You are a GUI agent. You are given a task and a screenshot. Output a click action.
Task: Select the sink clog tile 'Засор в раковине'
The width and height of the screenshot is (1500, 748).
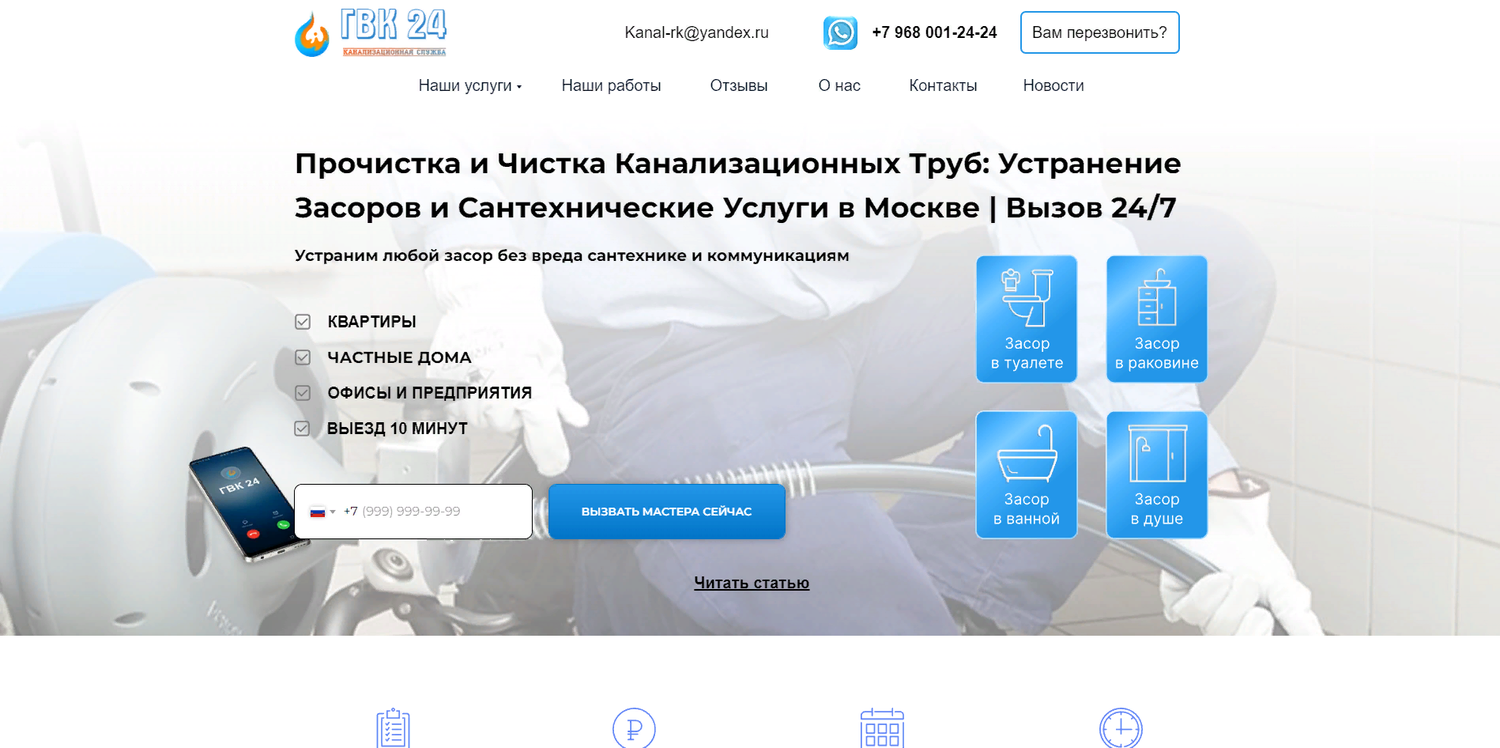1157,319
